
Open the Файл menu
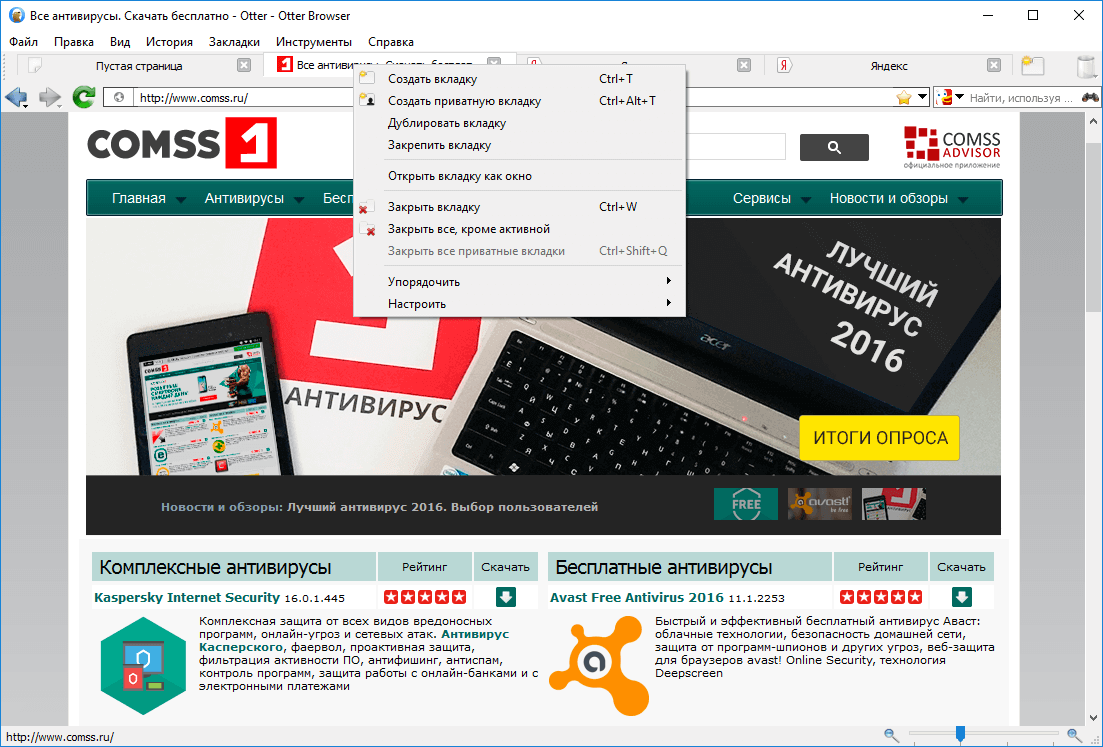click(x=23, y=42)
